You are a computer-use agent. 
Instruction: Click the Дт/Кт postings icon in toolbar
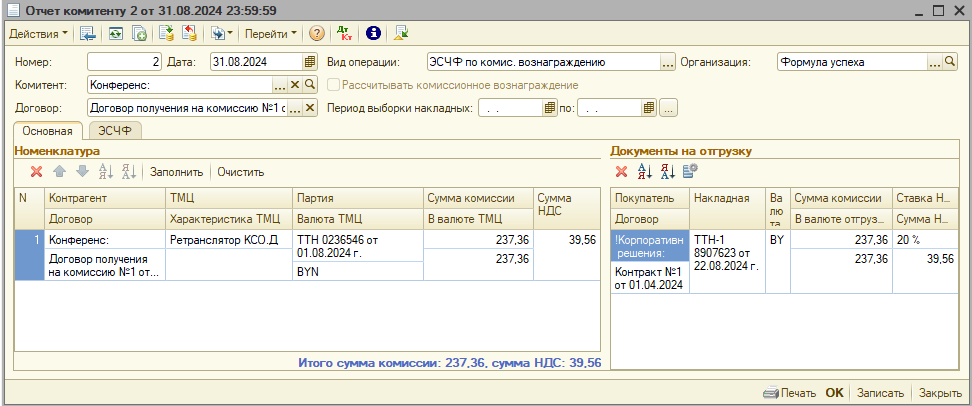point(345,33)
